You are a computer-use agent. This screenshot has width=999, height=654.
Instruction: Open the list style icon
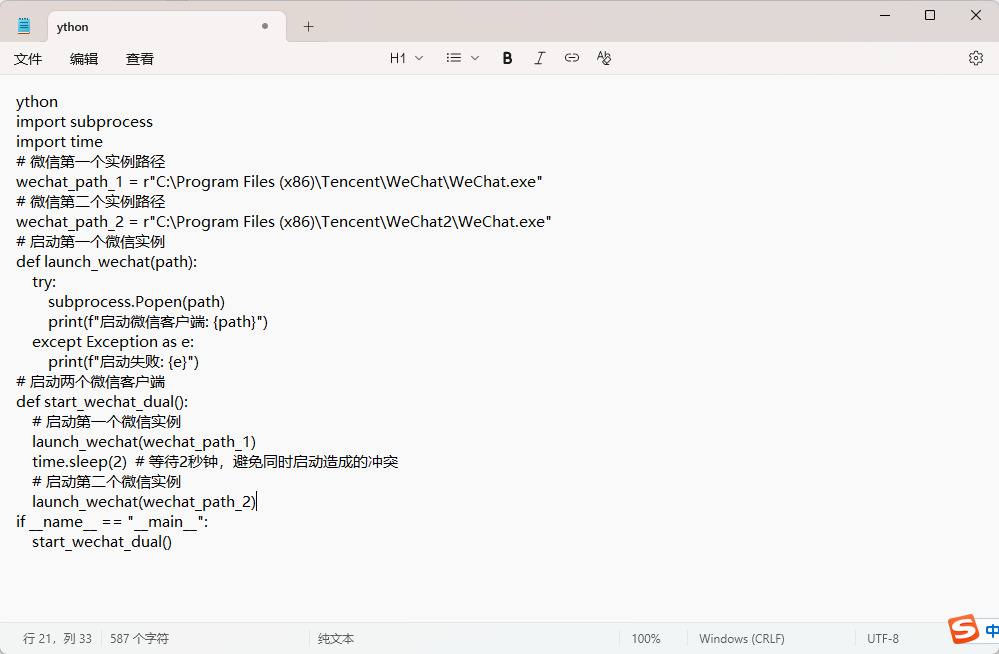(x=454, y=58)
